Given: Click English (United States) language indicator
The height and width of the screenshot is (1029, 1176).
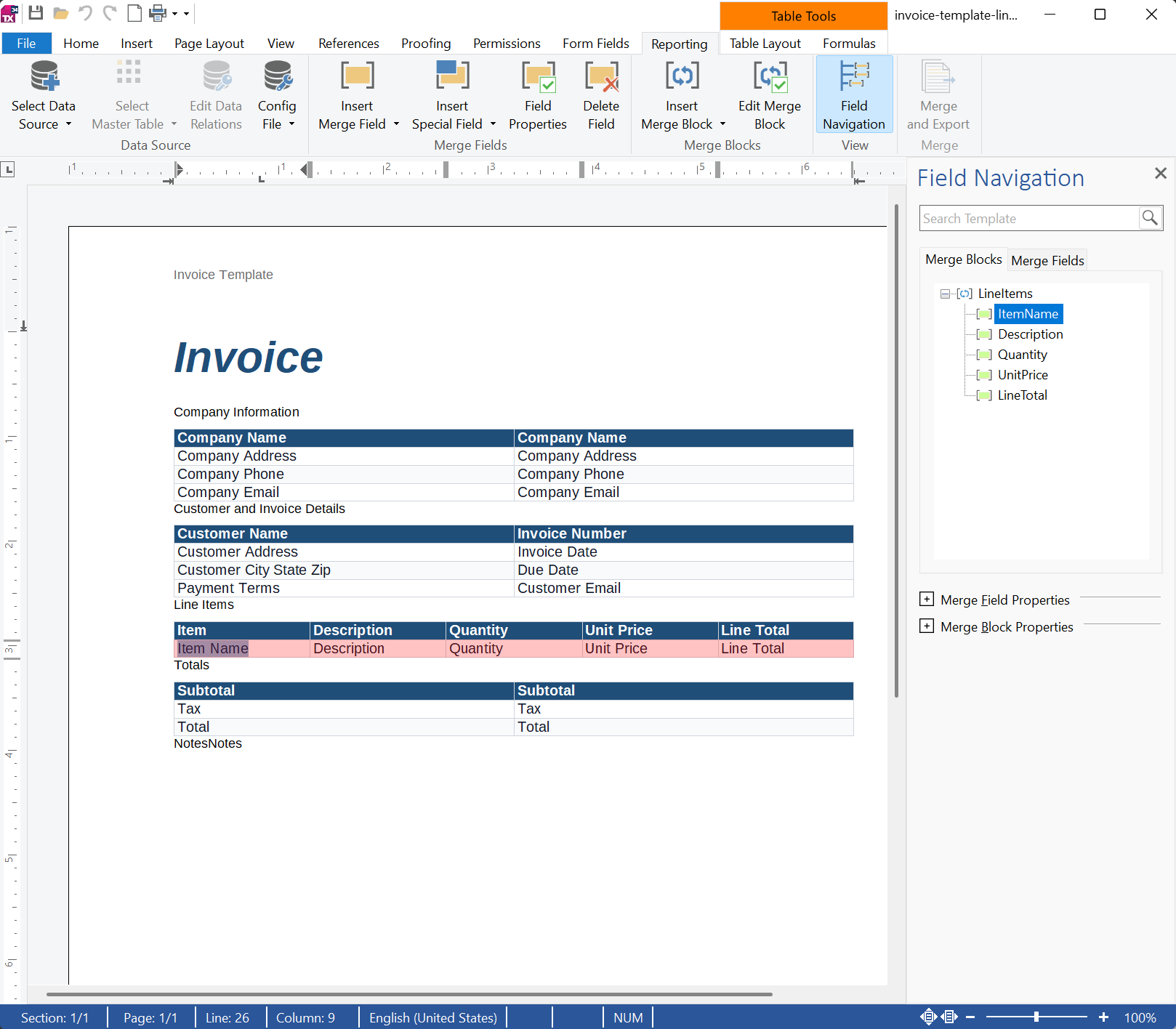Looking at the screenshot, I should tap(433, 1017).
